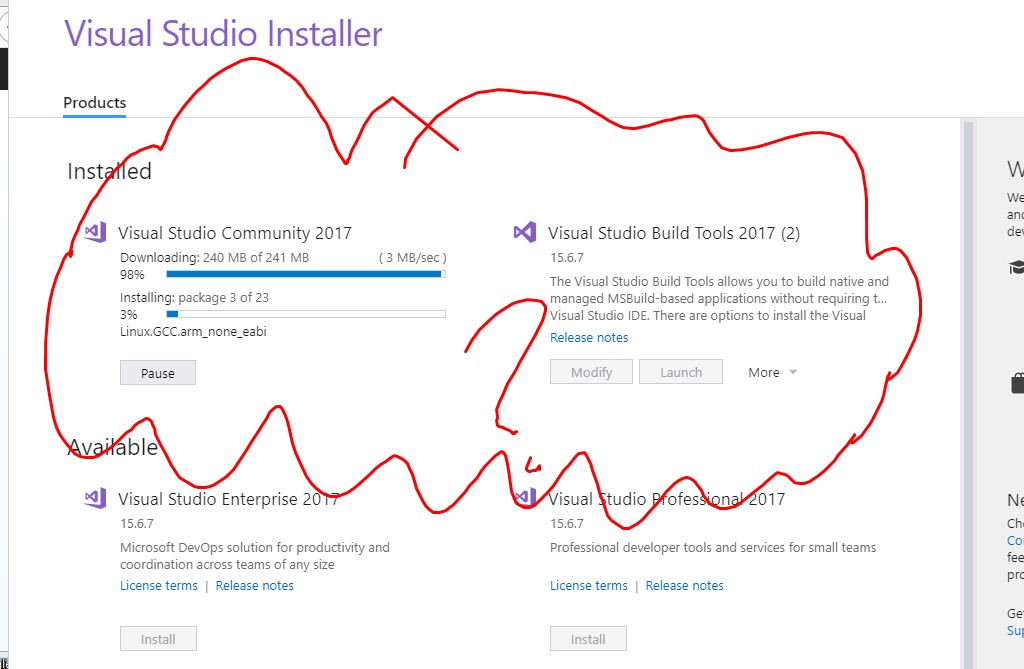
Task: Click the Visual Studio Enterprise 2017 title
Action: [x=229, y=499]
